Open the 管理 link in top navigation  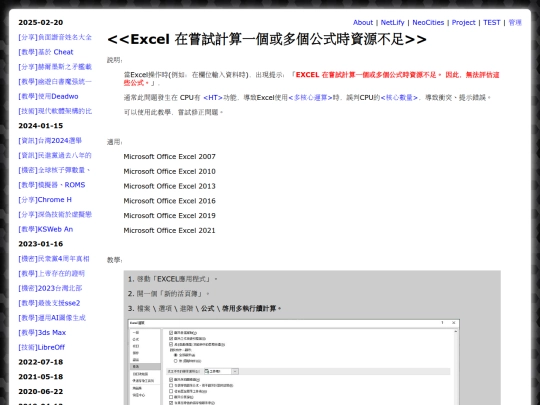tap(515, 22)
